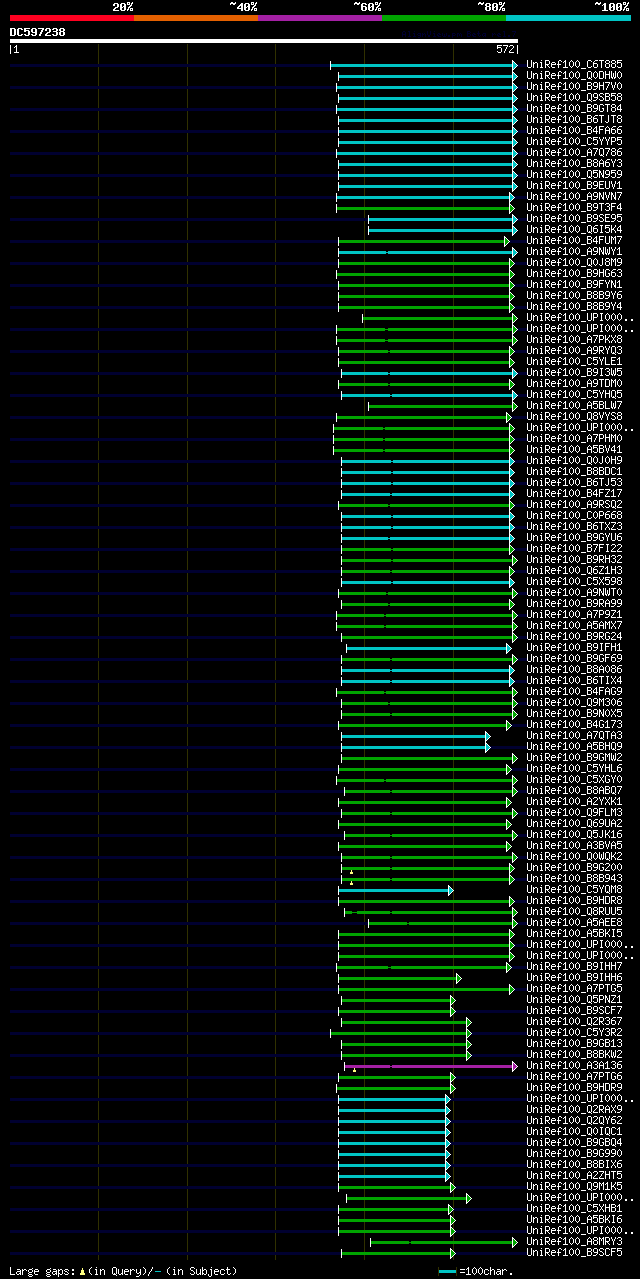Open hit UniRef100_Q0DHW0
Image resolution: width=640 pixels, height=1279 pixels.
[576, 75]
